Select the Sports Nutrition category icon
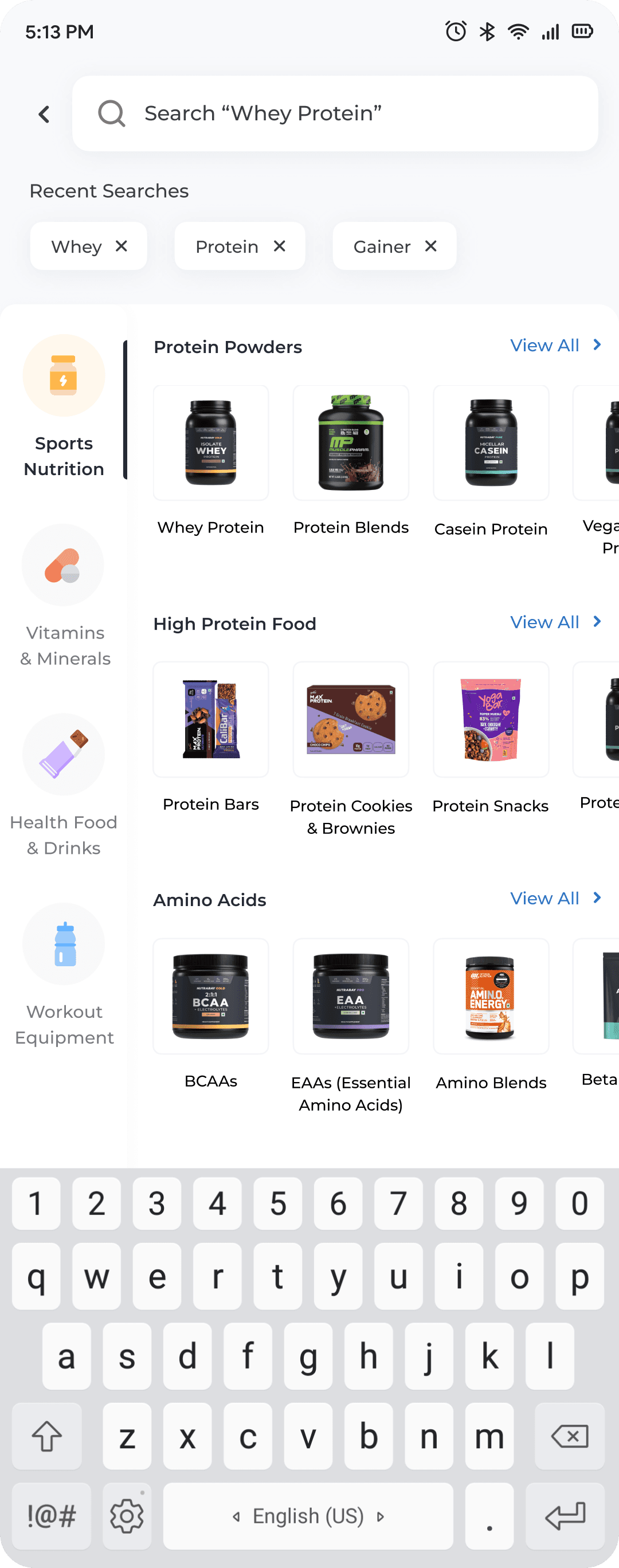Viewport: 619px width, 1568px height. tap(64, 375)
